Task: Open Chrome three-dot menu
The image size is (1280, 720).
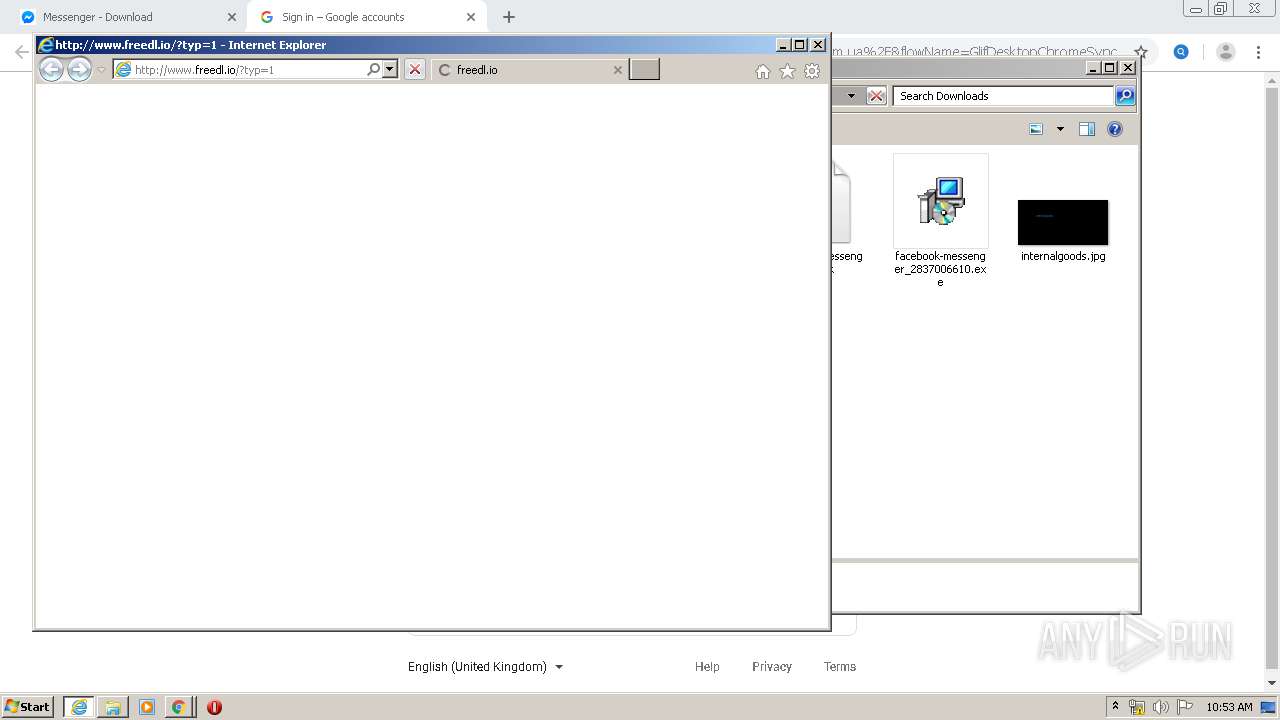Action: (1258, 52)
